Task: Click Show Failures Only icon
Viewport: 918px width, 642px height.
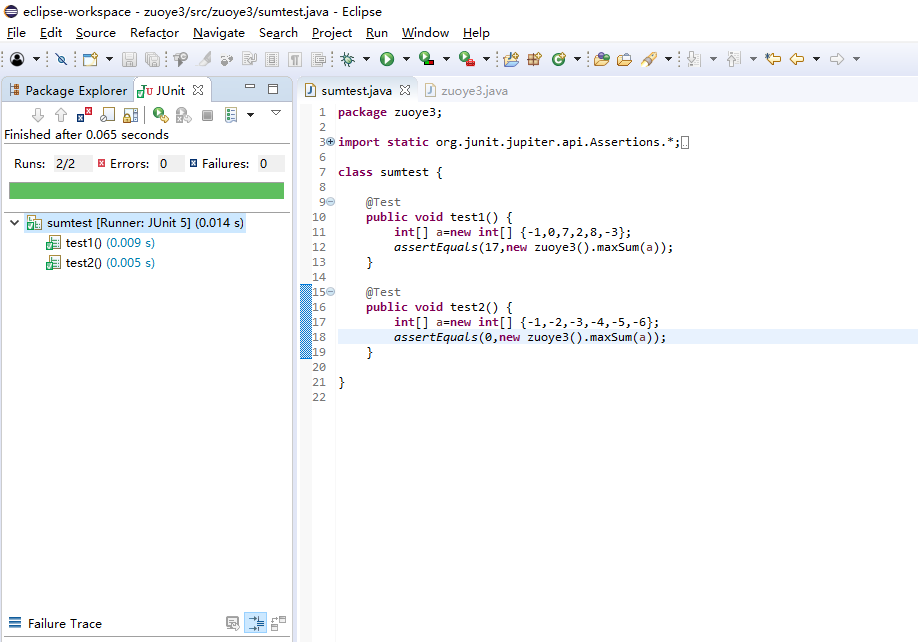Action: [84, 115]
